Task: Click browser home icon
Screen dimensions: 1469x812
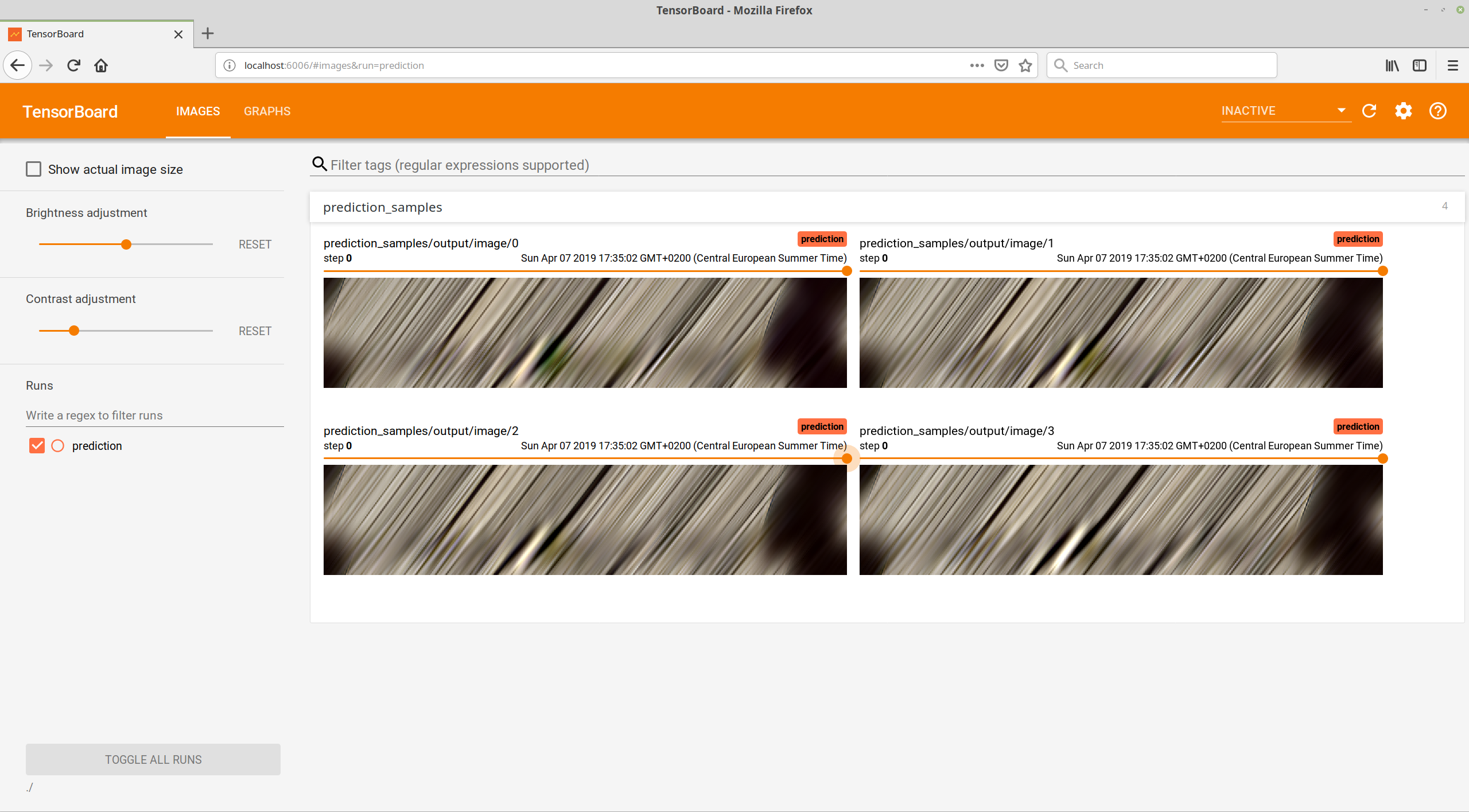Action: coord(101,65)
